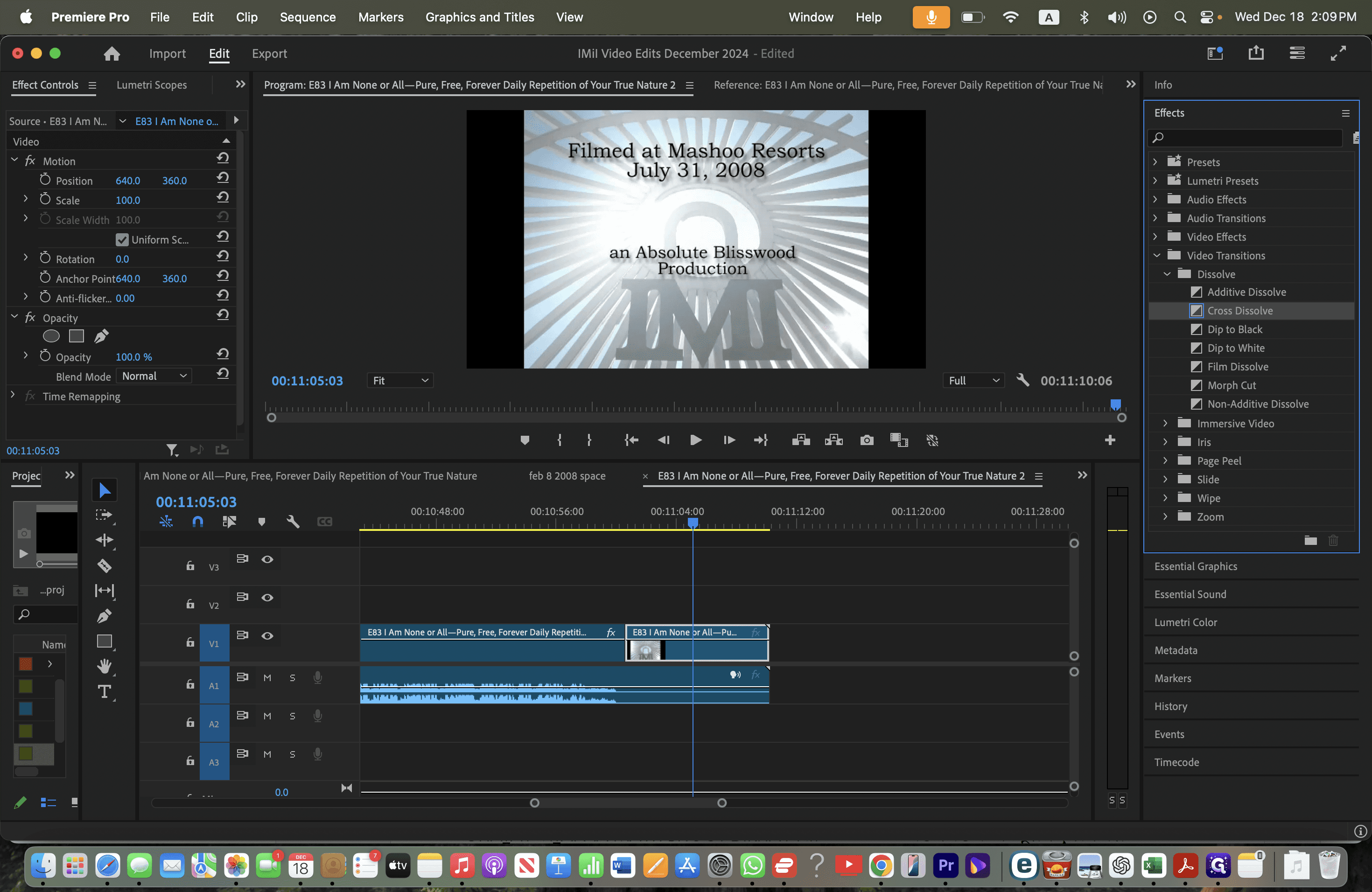
Task: Select the Pen tool in the timeline toolbar
Action: coord(105,616)
